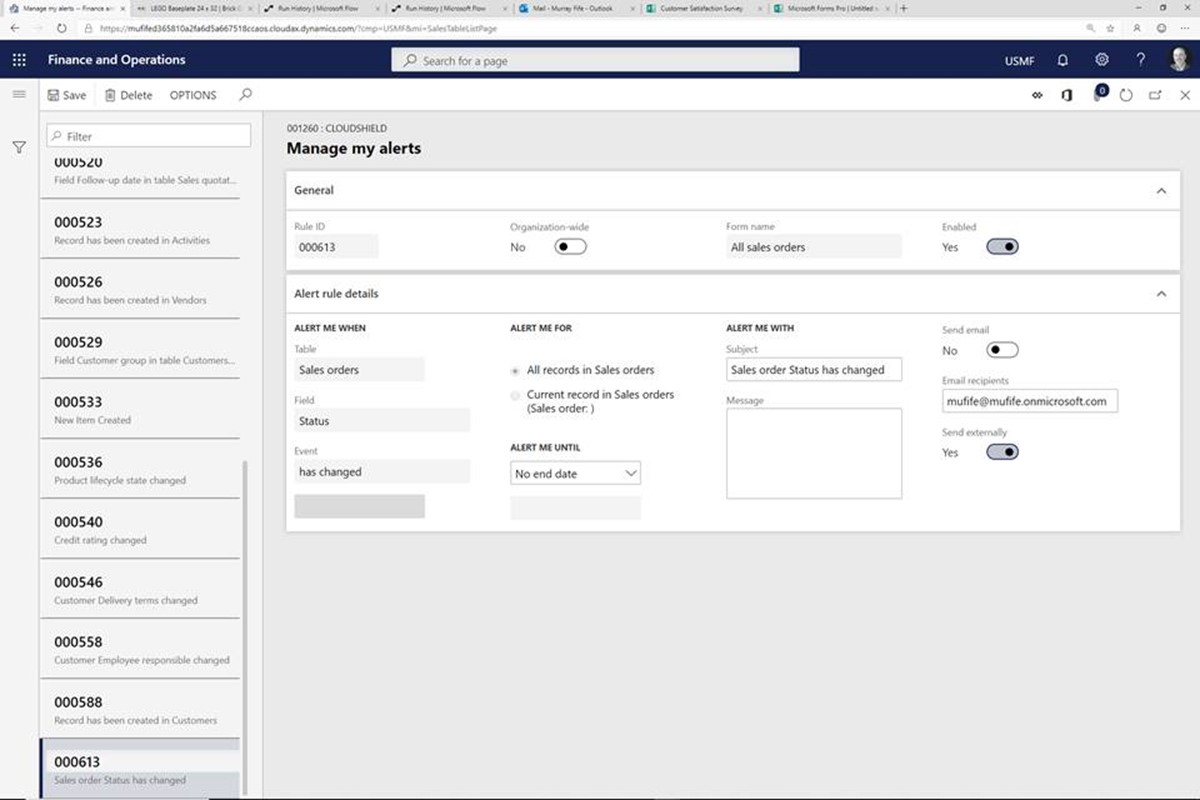Open the OPTIONS menu
This screenshot has height=800, width=1200.
point(193,95)
